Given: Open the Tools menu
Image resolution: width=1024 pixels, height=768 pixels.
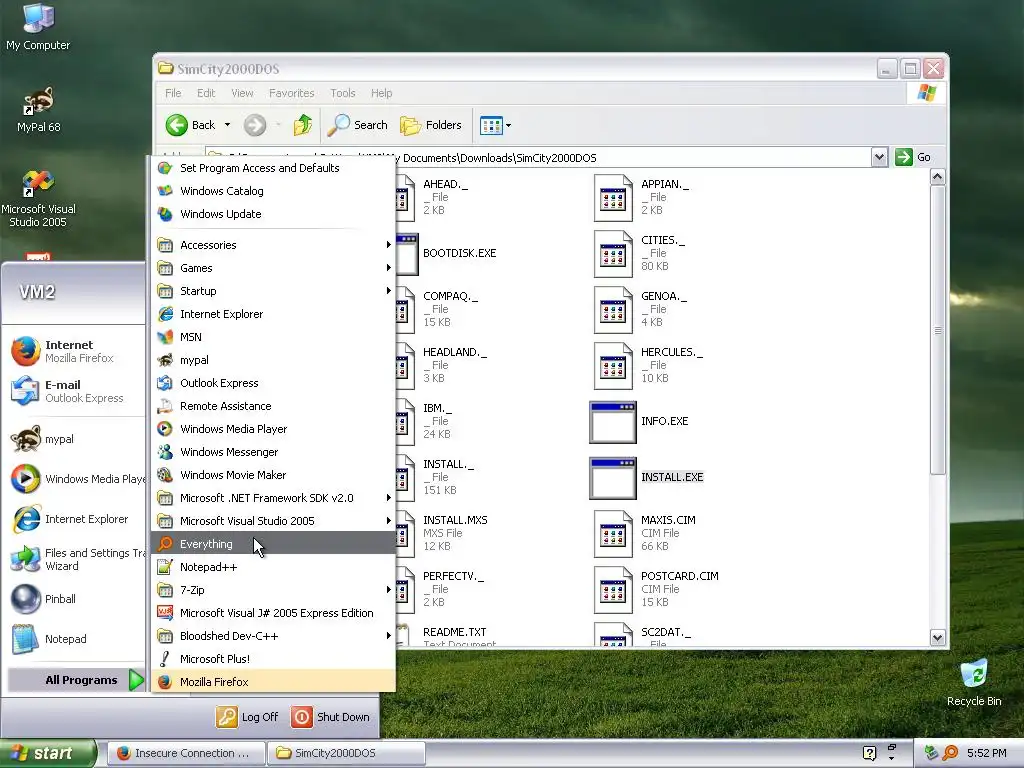Looking at the screenshot, I should pyautogui.click(x=342, y=93).
